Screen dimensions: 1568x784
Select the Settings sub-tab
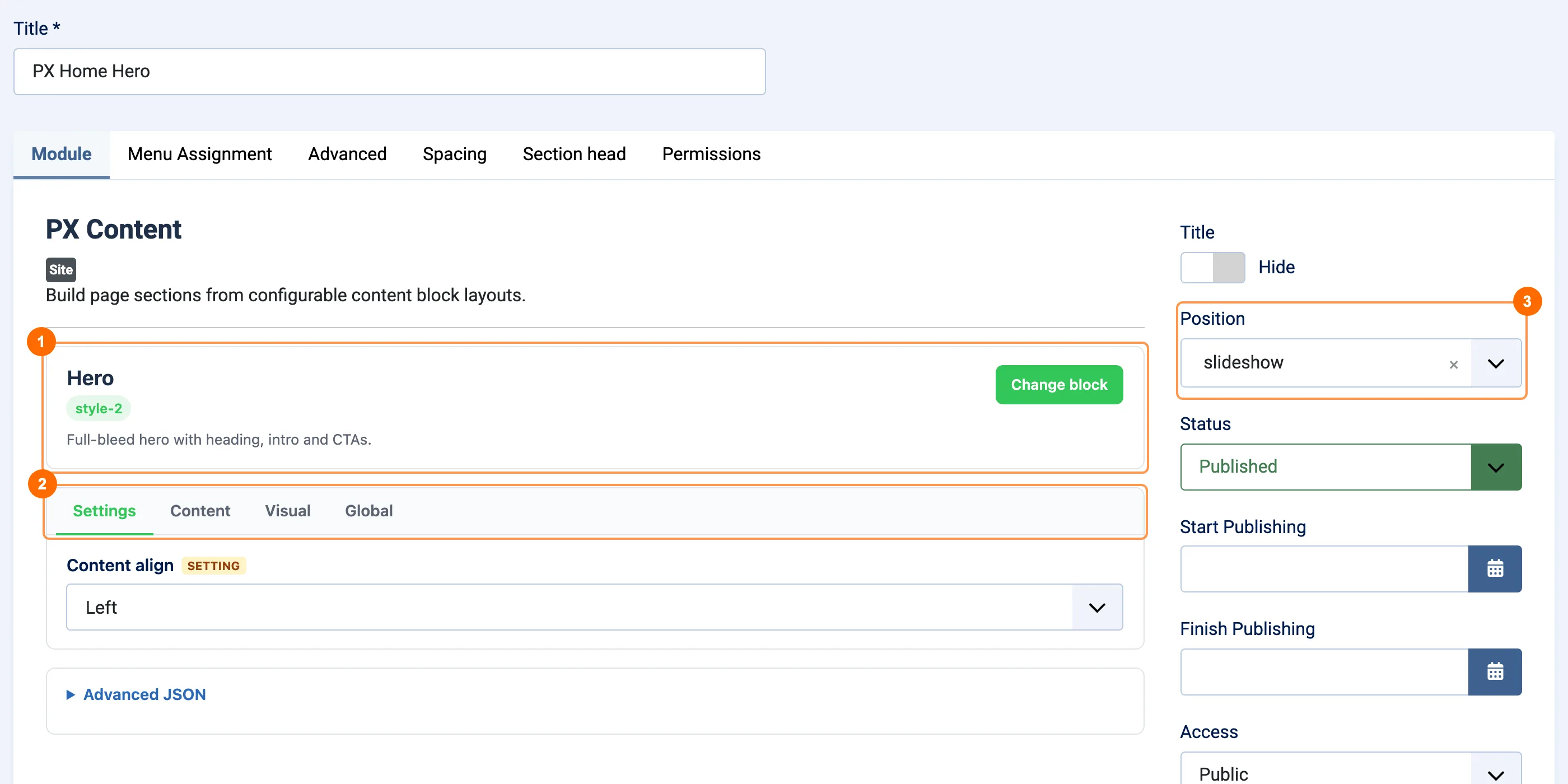[104, 511]
